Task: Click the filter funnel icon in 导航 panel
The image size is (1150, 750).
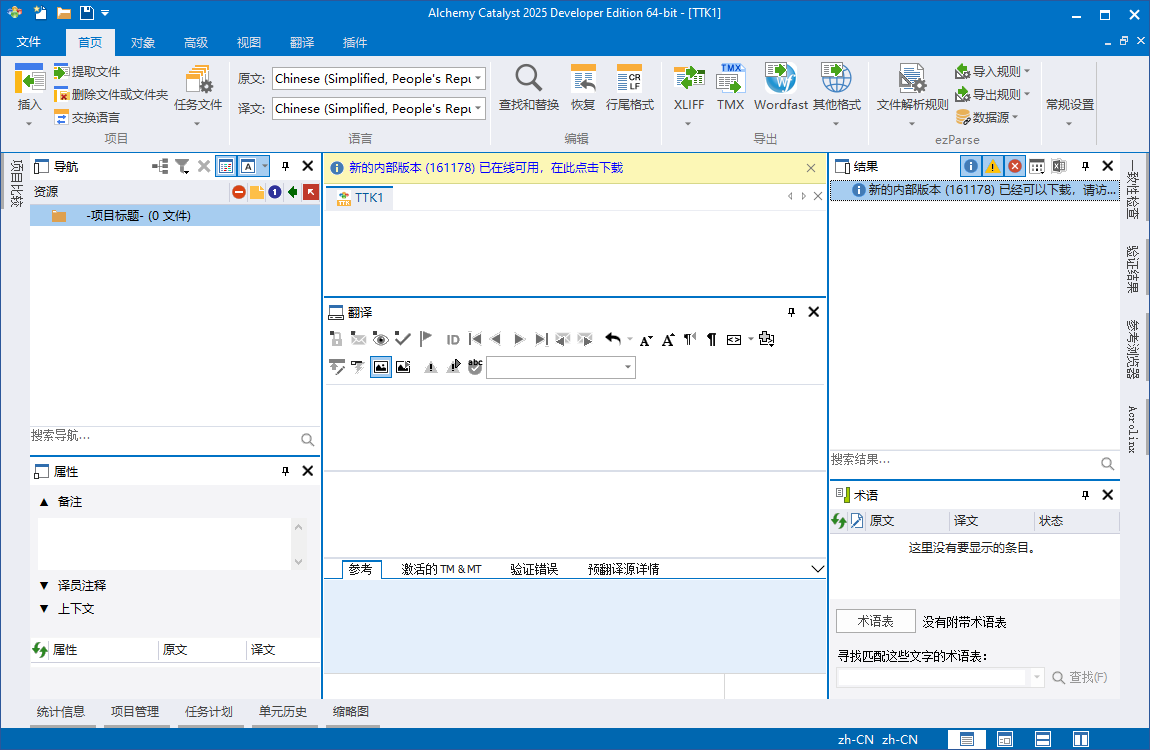Action: tap(183, 166)
